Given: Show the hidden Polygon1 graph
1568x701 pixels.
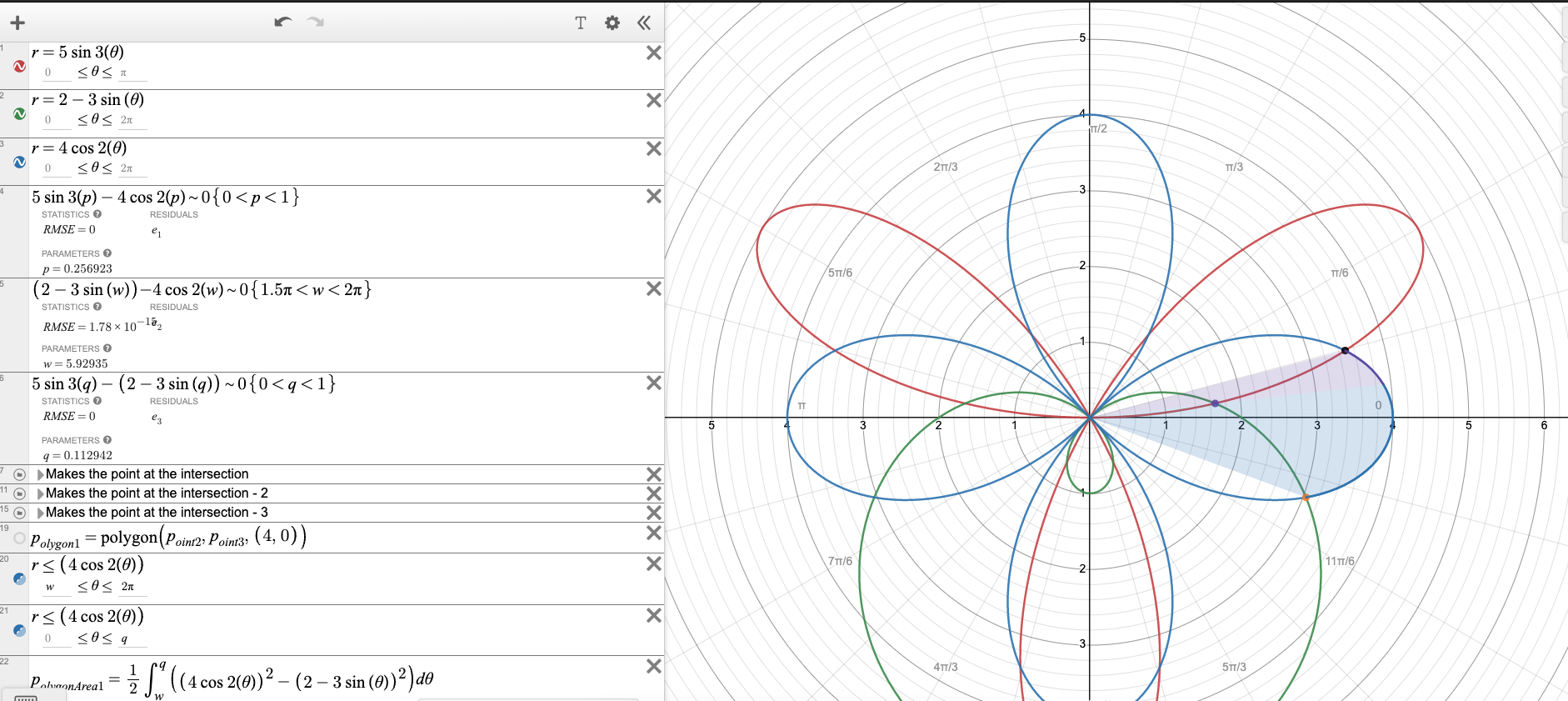Looking at the screenshot, I should (19, 538).
